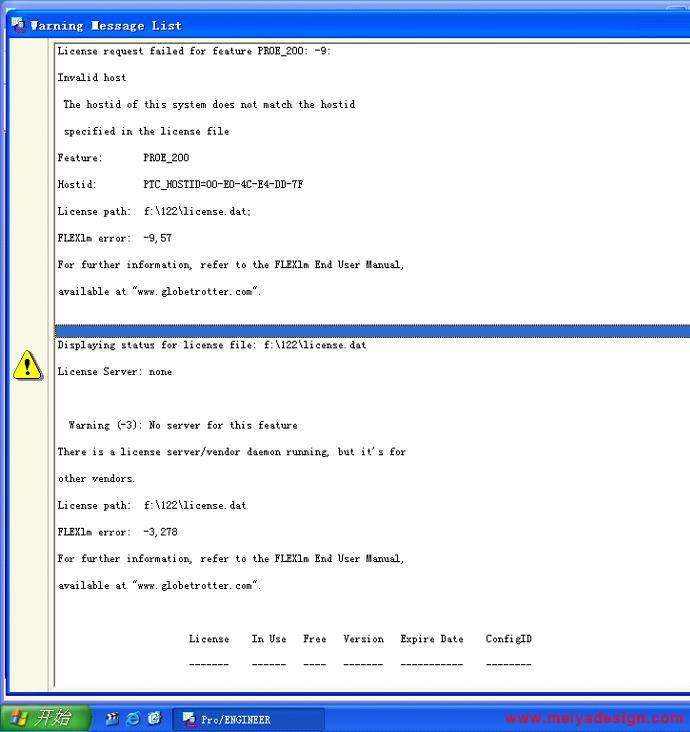Click the 'specified in the license file' line
This screenshot has height=732, width=690.
147,131
